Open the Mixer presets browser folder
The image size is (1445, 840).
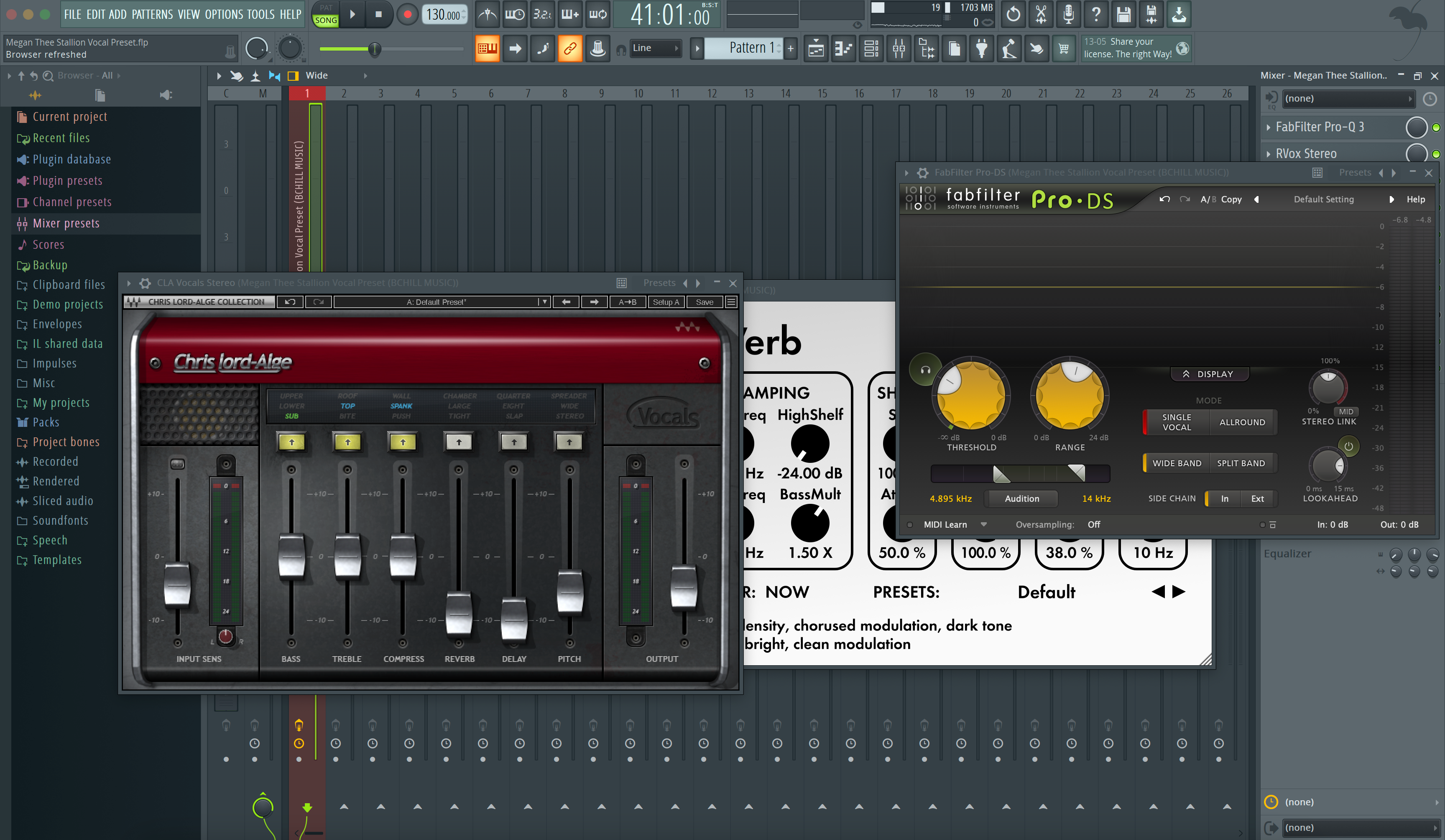[66, 223]
